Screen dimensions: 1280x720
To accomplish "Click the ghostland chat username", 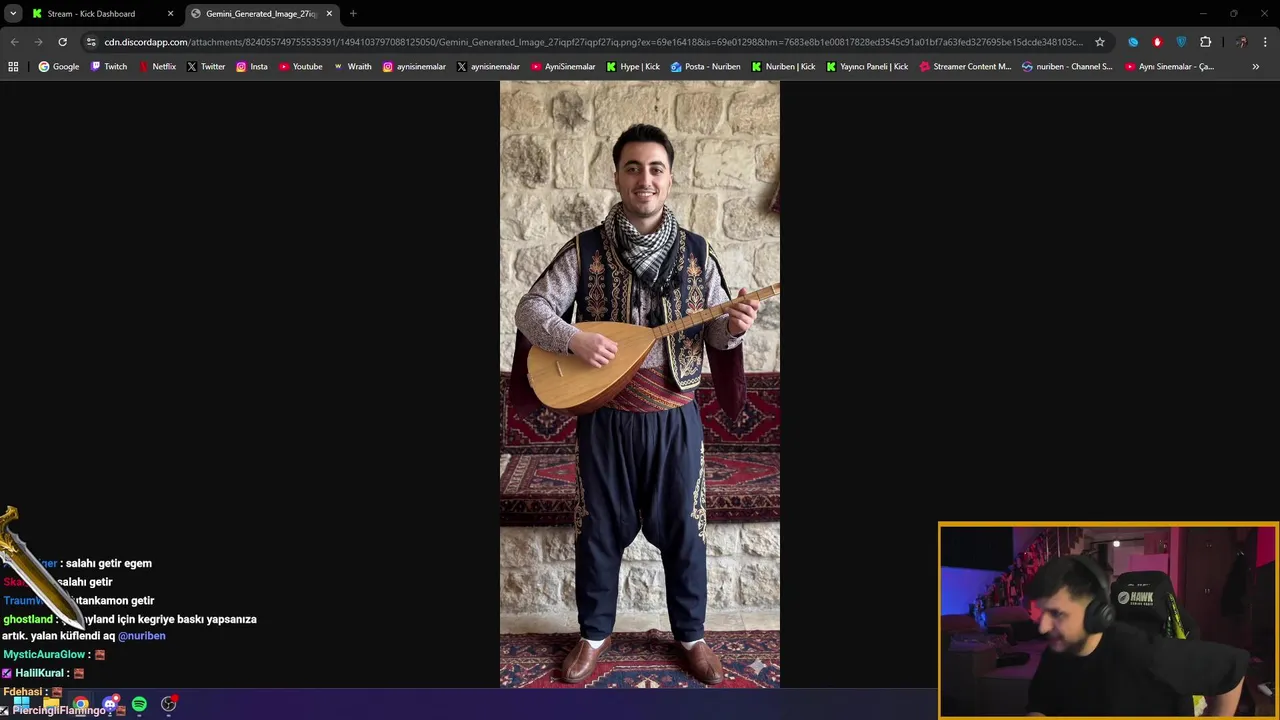I will click(x=28, y=619).
